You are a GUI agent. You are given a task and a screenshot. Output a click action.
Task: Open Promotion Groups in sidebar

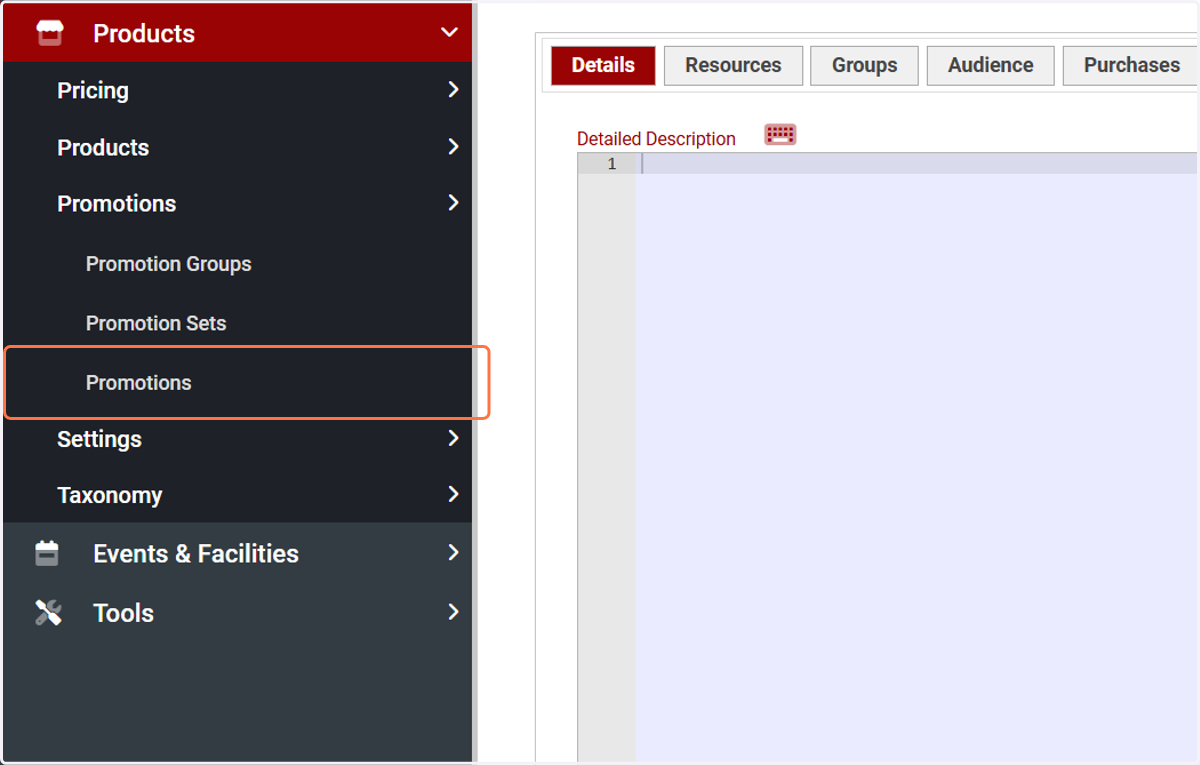pyautogui.click(x=168, y=264)
